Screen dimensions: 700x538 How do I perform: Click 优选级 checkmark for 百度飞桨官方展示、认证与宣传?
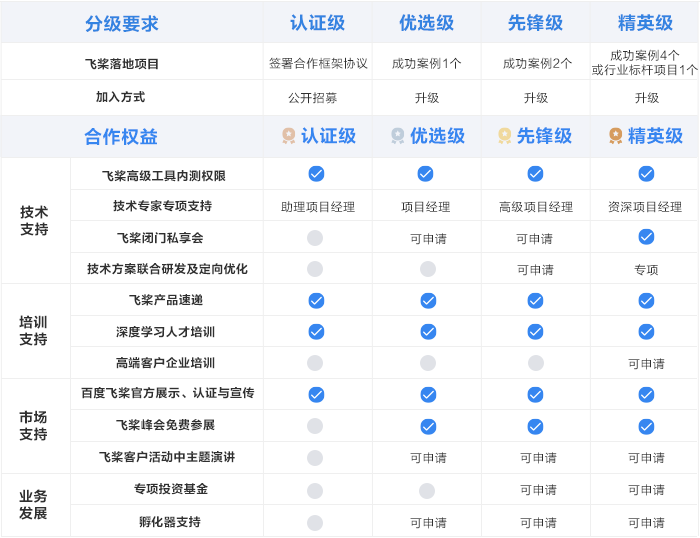tap(428, 395)
